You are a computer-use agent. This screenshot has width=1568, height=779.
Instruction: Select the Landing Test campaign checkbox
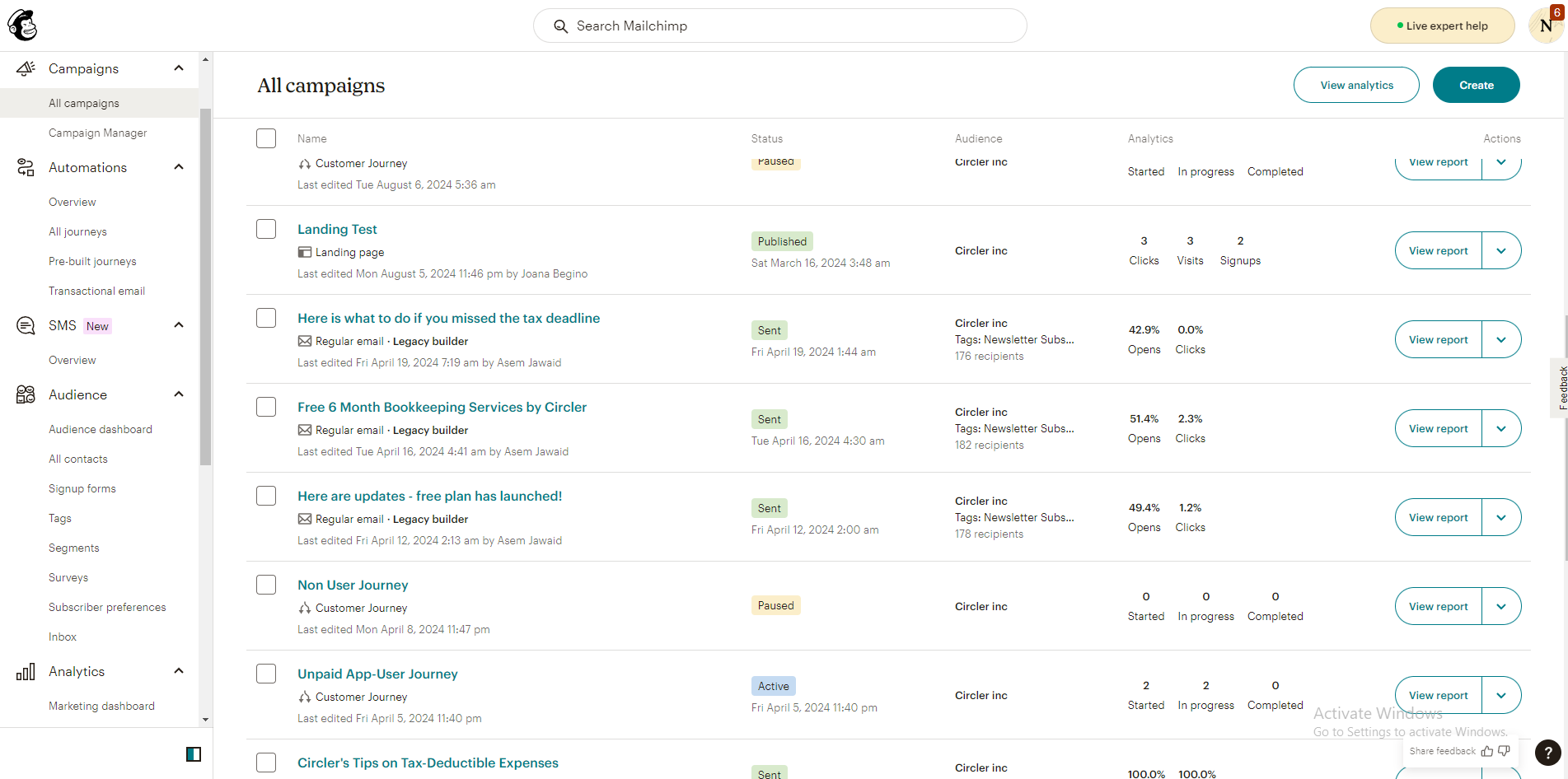pyautogui.click(x=266, y=229)
